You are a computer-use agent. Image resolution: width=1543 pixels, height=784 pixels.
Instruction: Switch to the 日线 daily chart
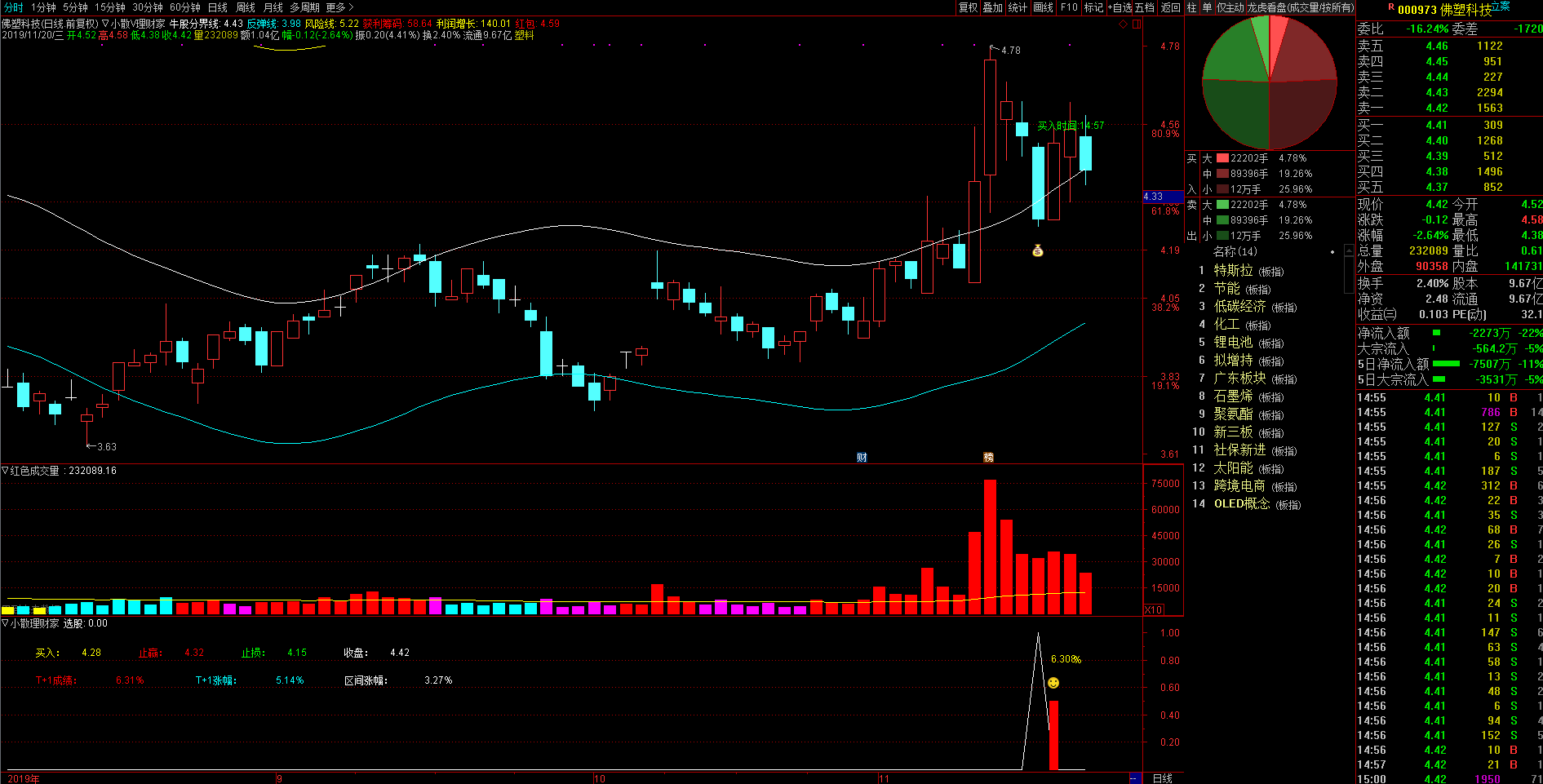[x=218, y=7]
